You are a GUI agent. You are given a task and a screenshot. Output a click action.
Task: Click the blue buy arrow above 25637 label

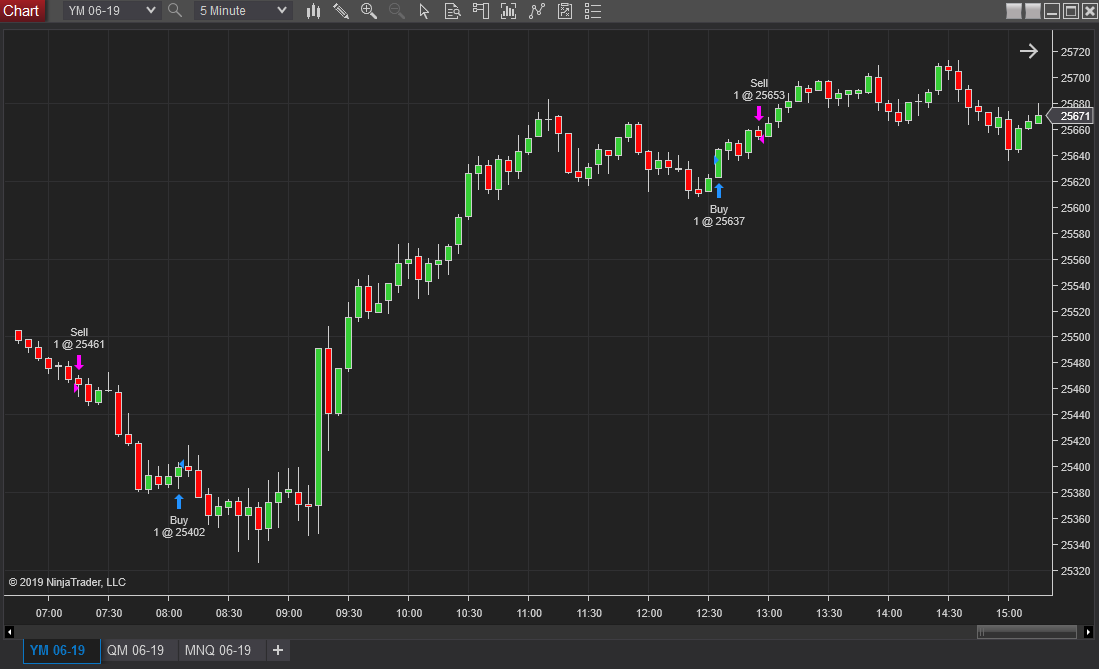pyautogui.click(x=718, y=190)
